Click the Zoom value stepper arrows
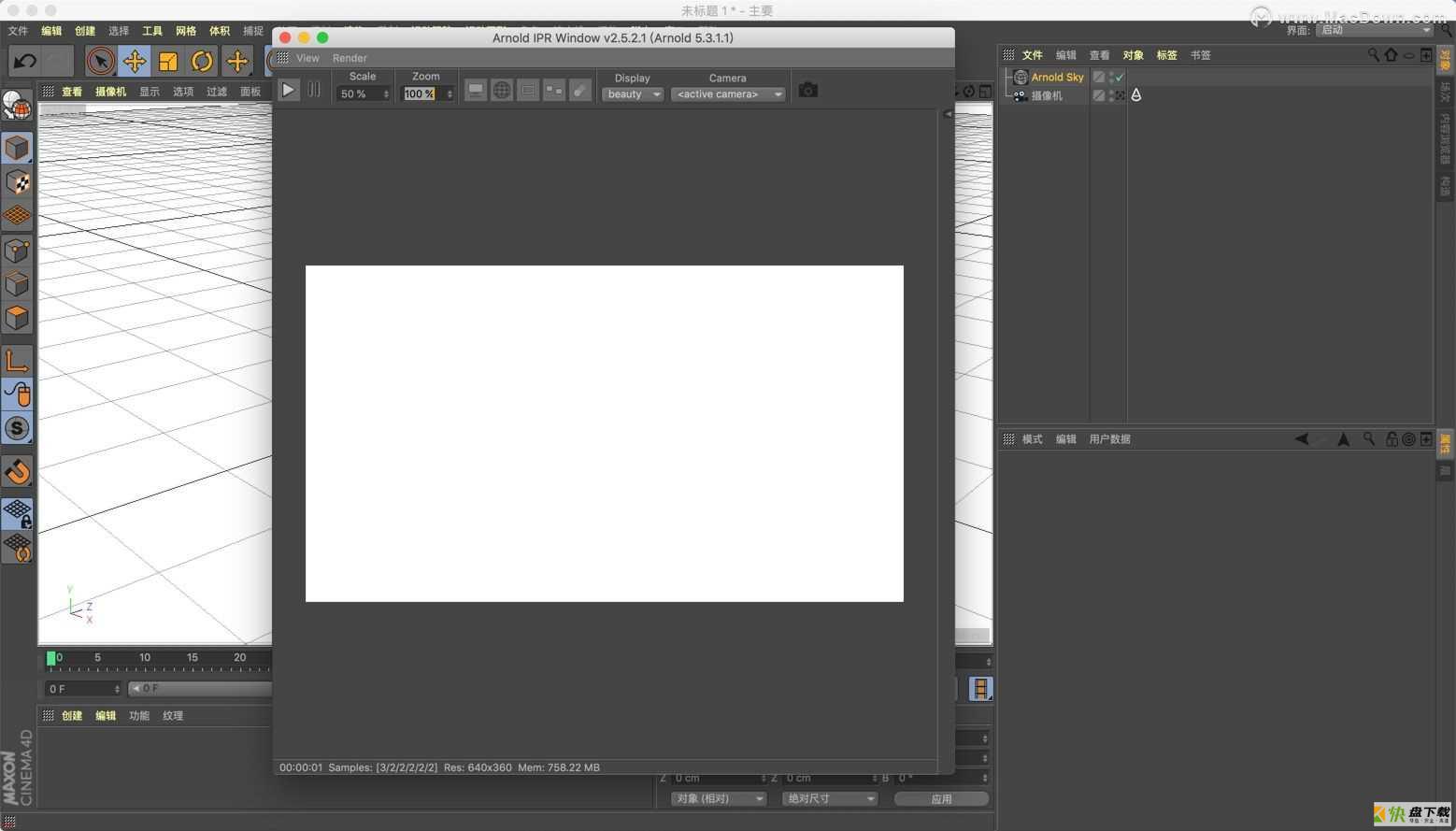This screenshot has width=1456, height=831. pyautogui.click(x=450, y=94)
